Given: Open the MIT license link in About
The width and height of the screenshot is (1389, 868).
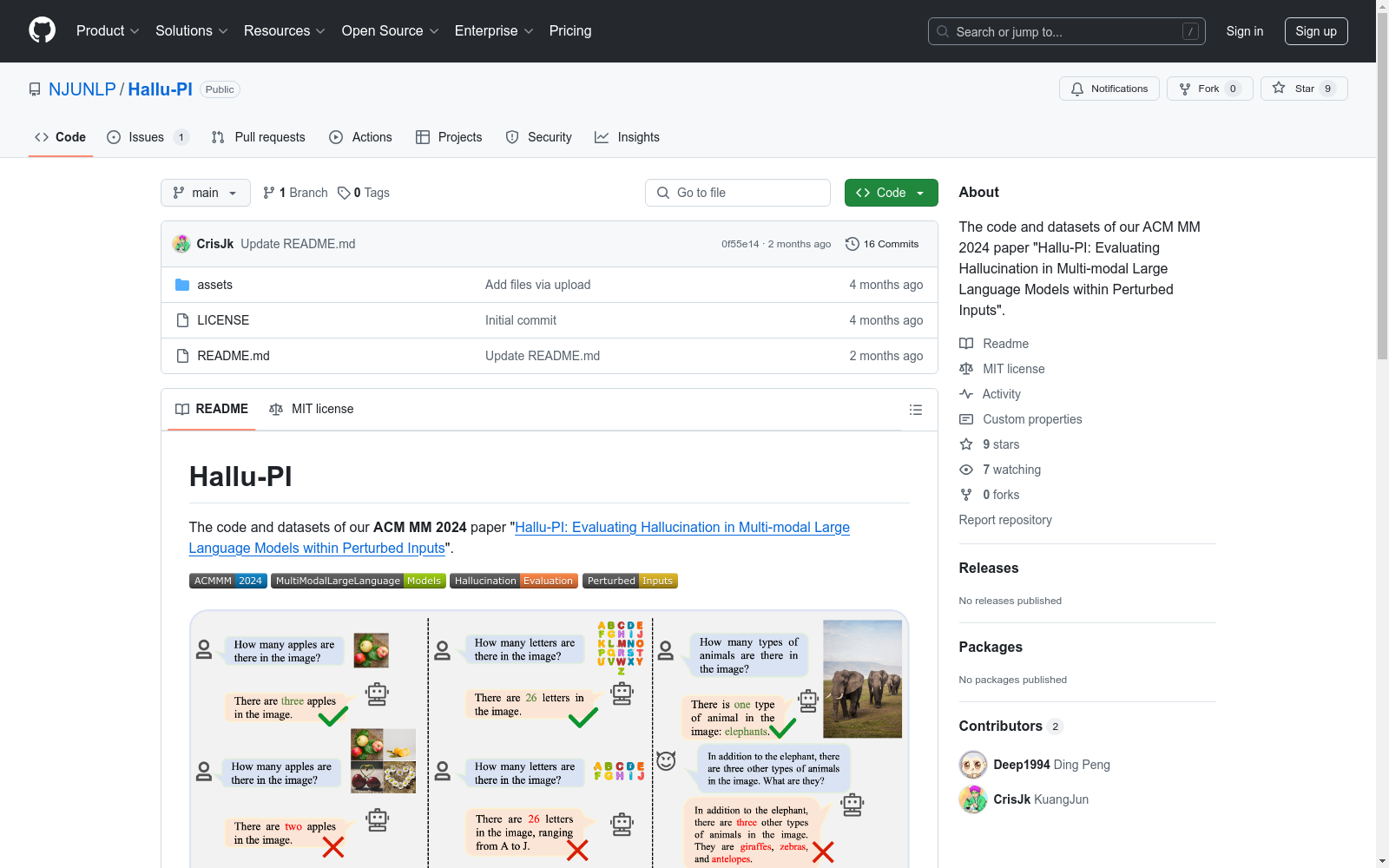Looking at the screenshot, I should click(1002, 369).
